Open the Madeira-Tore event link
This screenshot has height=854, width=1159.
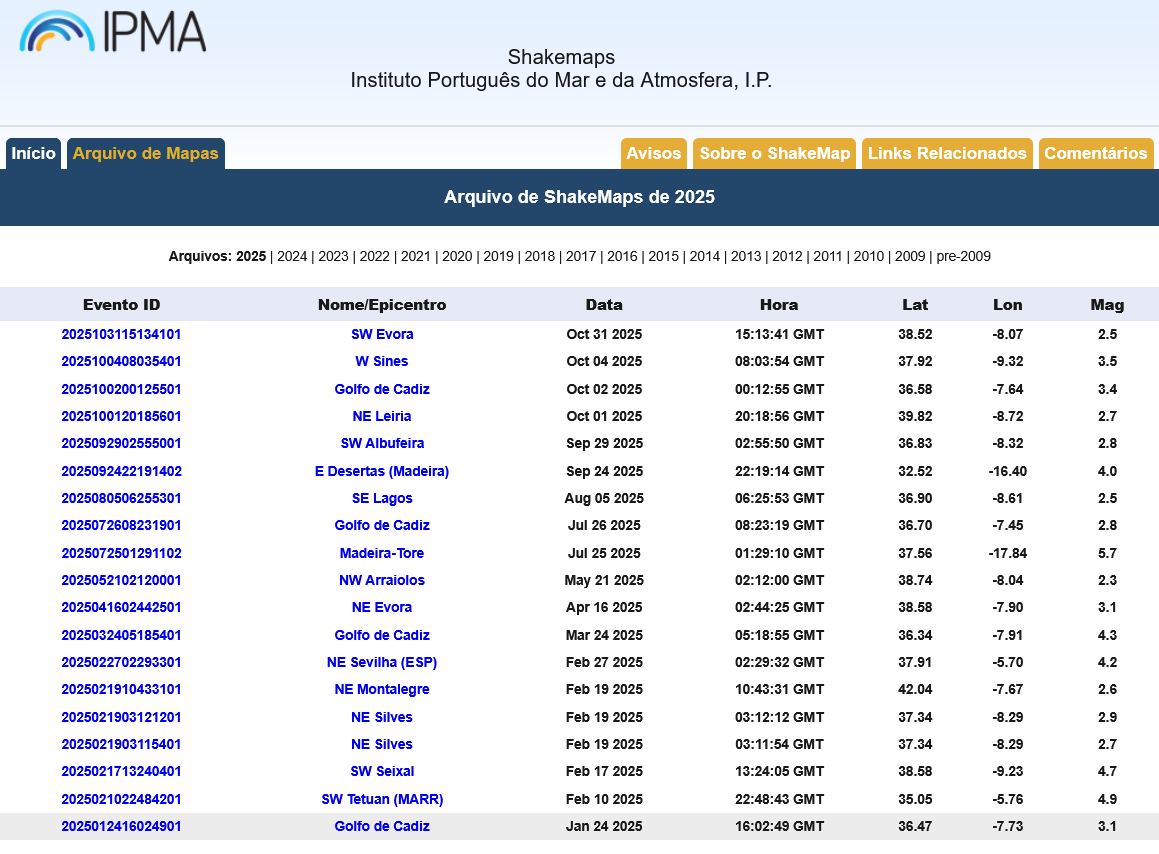pyautogui.click(x=381, y=553)
